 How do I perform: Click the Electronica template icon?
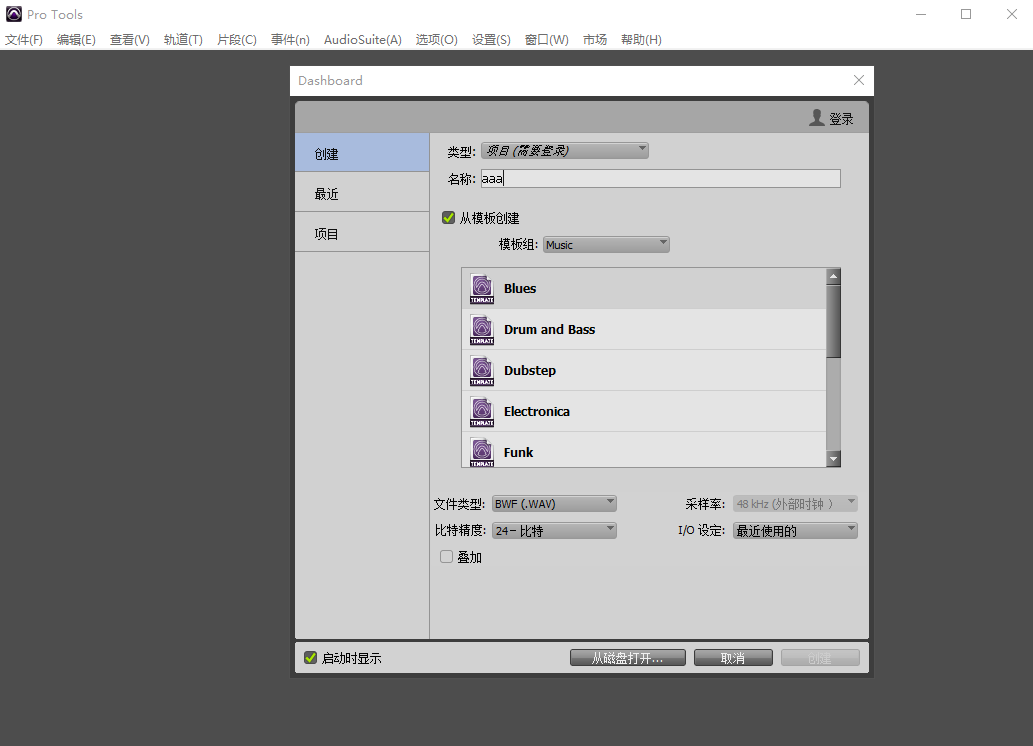[482, 411]
